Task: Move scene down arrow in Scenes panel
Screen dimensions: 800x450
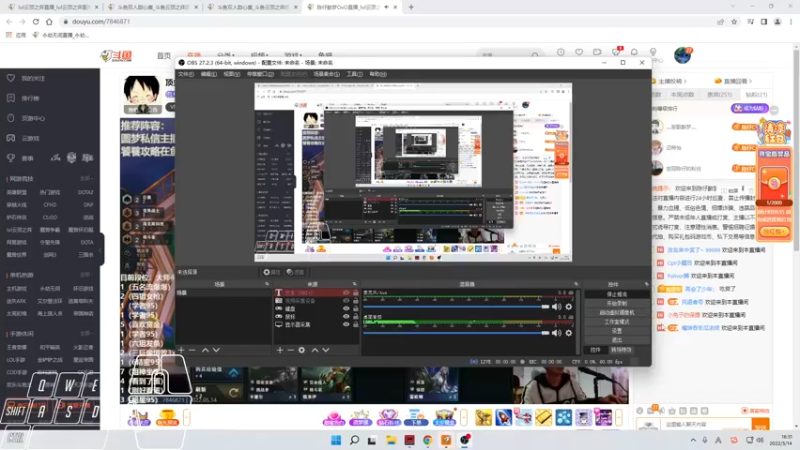Action: click(216, 350)
